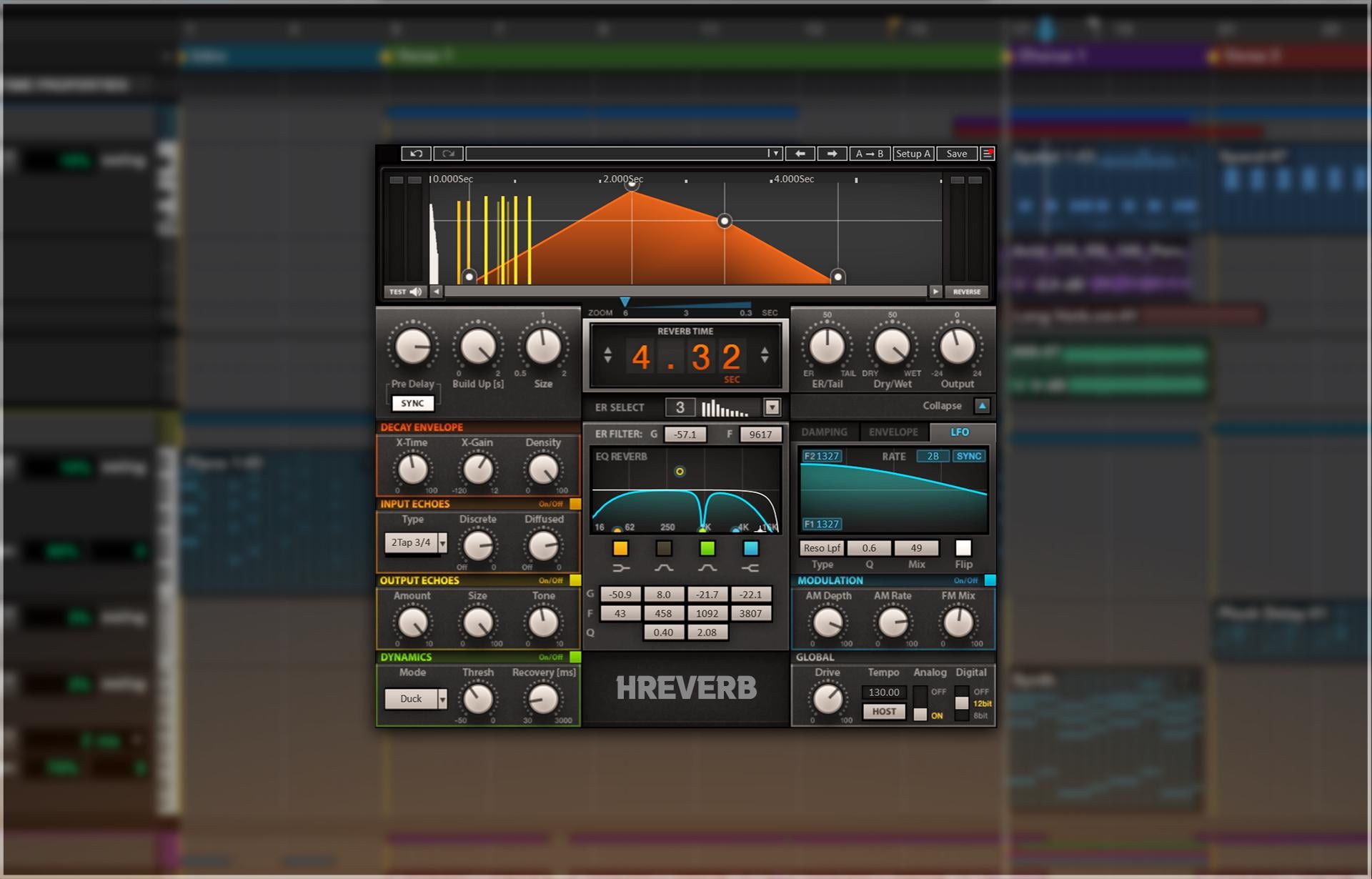Open the red menu icon next to Save
Screen dimensions: 1372x879
click(988, 154)
